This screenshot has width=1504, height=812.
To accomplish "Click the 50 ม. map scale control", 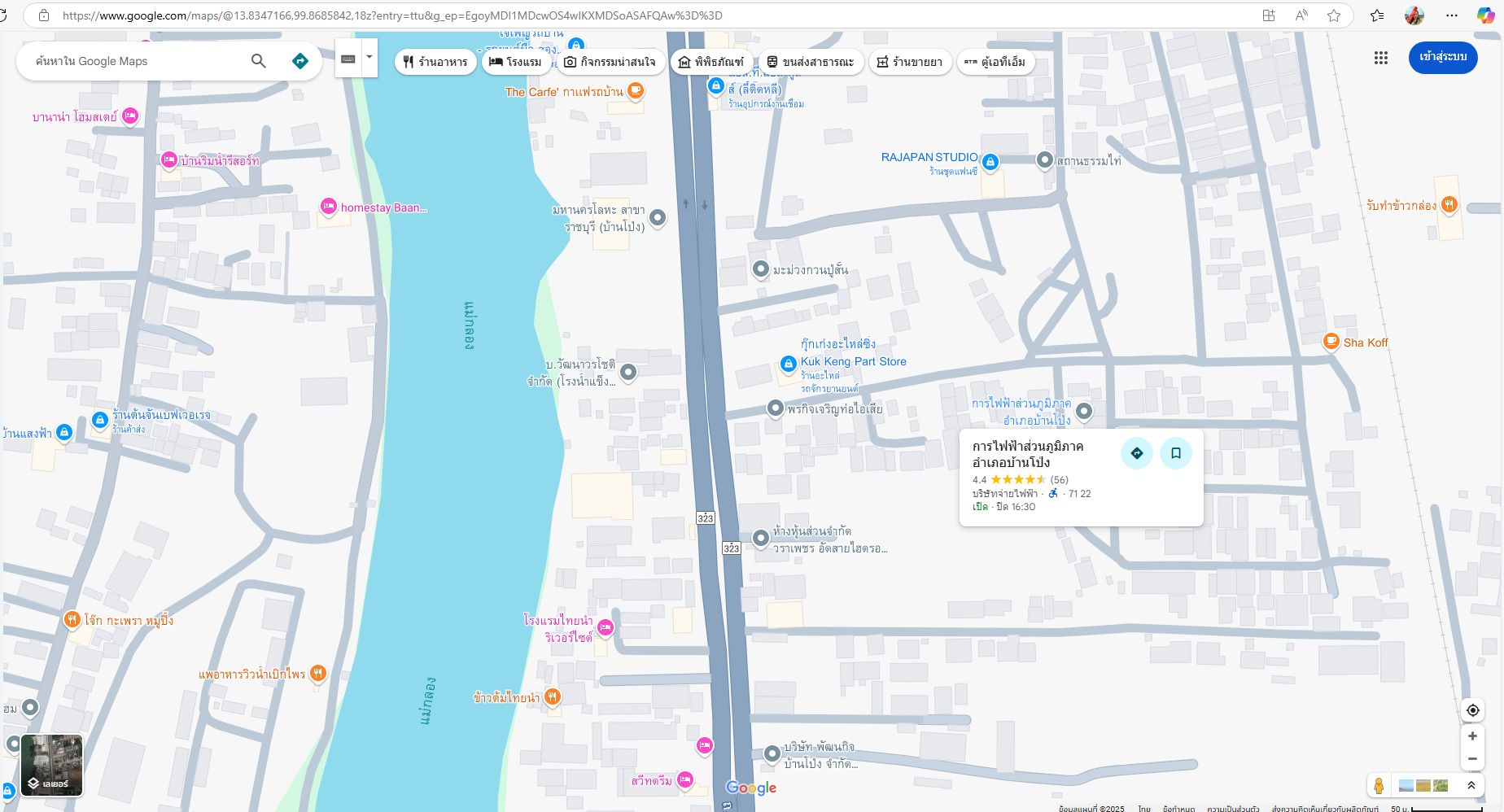I will click(x=1436, y=808).
